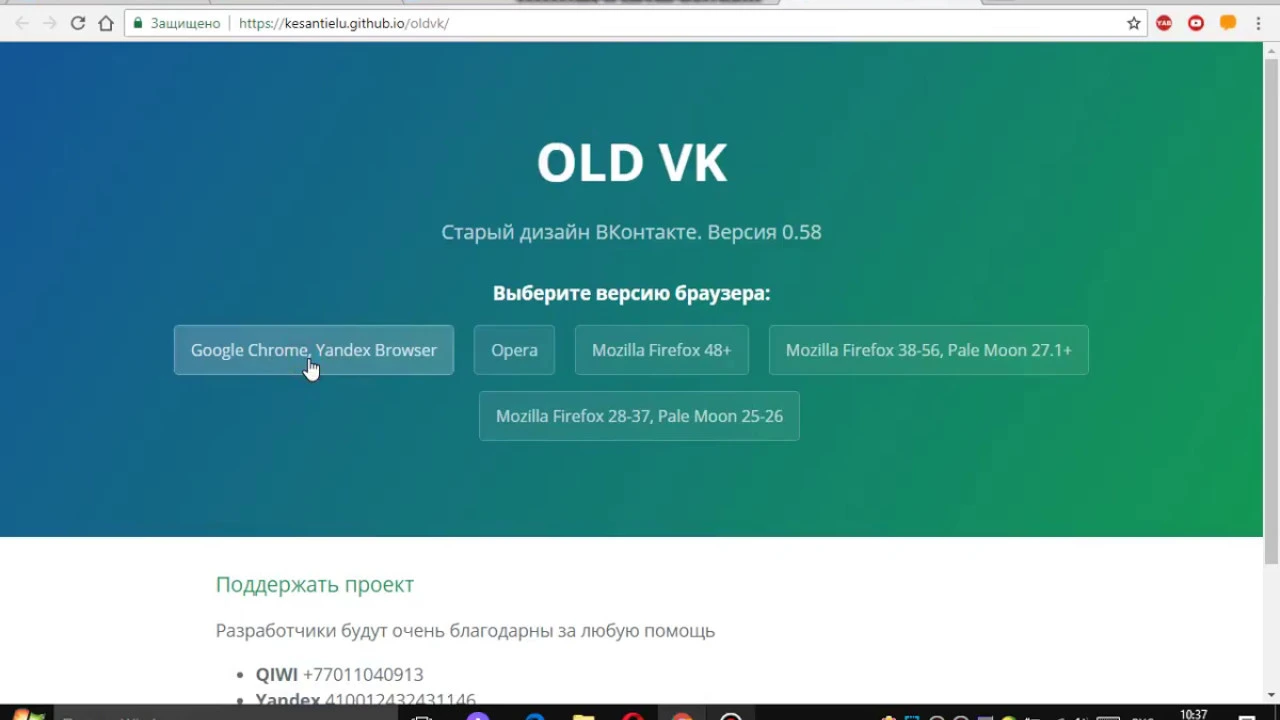The image size is (1280, 720).
Task: Click the green secure padlock icon
Action: (x=139, y=23)
